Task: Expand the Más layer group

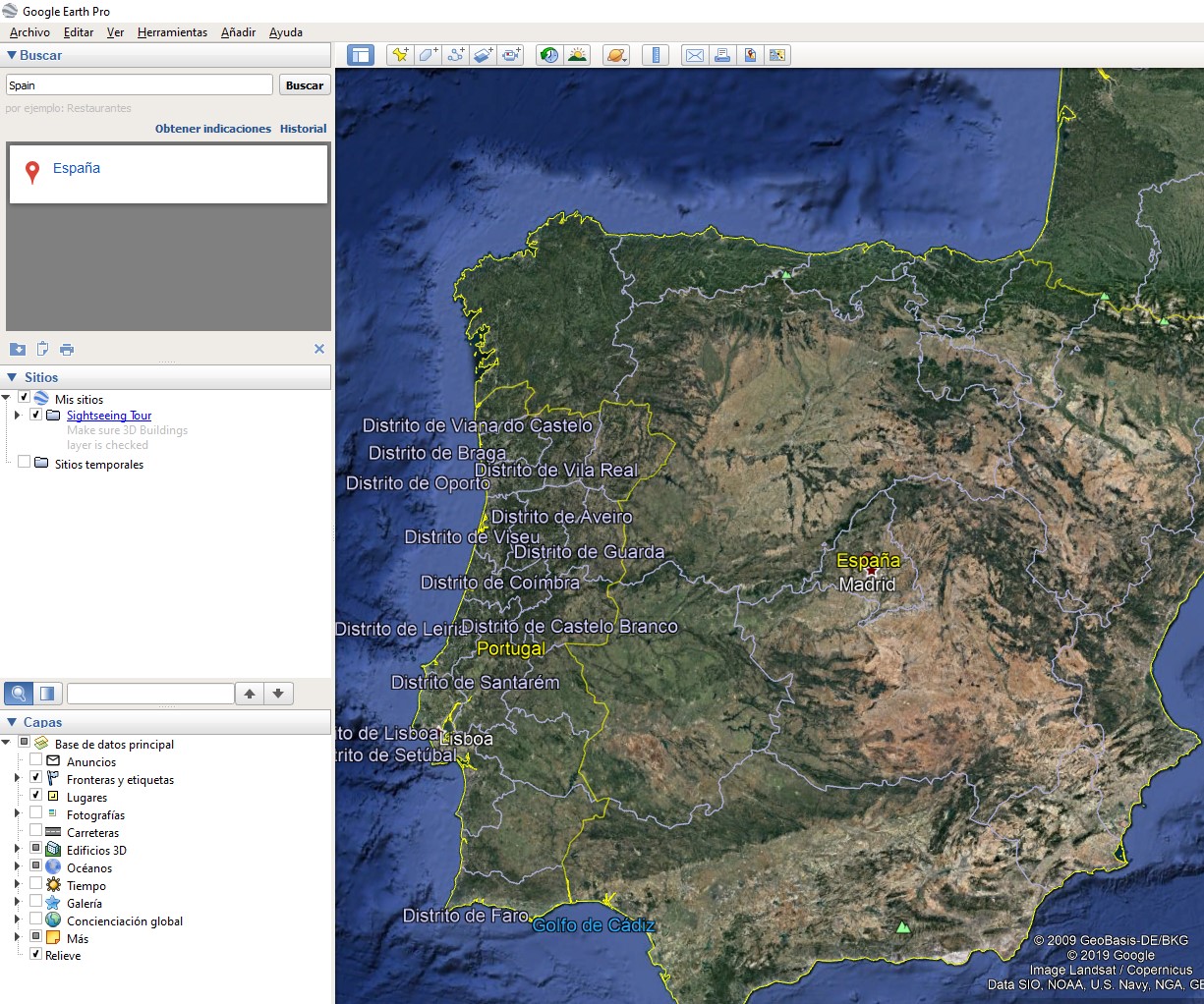Action: pos(17,938)
